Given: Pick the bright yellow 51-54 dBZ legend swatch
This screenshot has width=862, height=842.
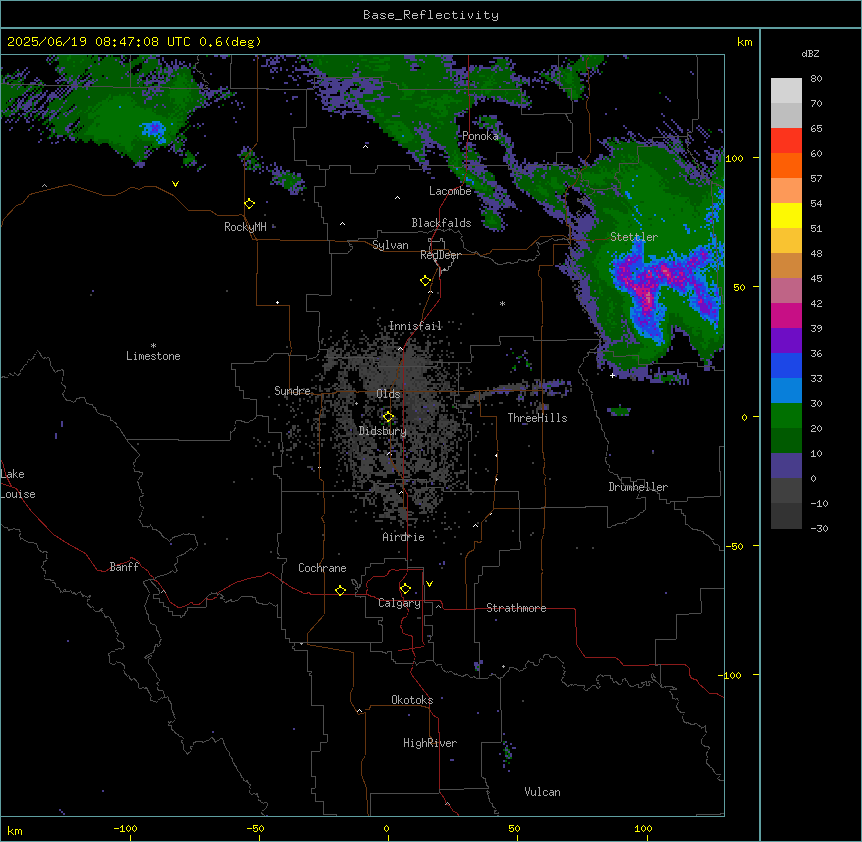Looking at the screenshot, I should click(786, 215).
